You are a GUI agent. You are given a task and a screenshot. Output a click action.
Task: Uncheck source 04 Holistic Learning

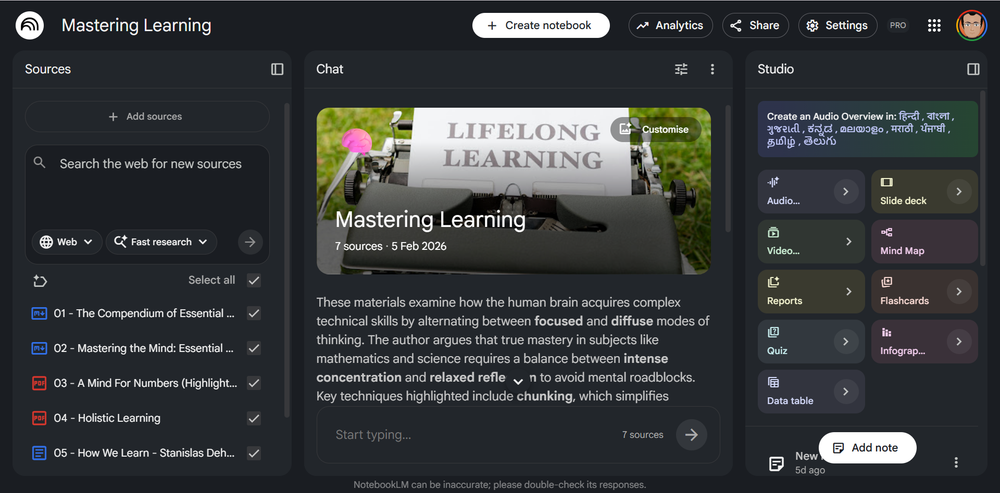(254, 418)
